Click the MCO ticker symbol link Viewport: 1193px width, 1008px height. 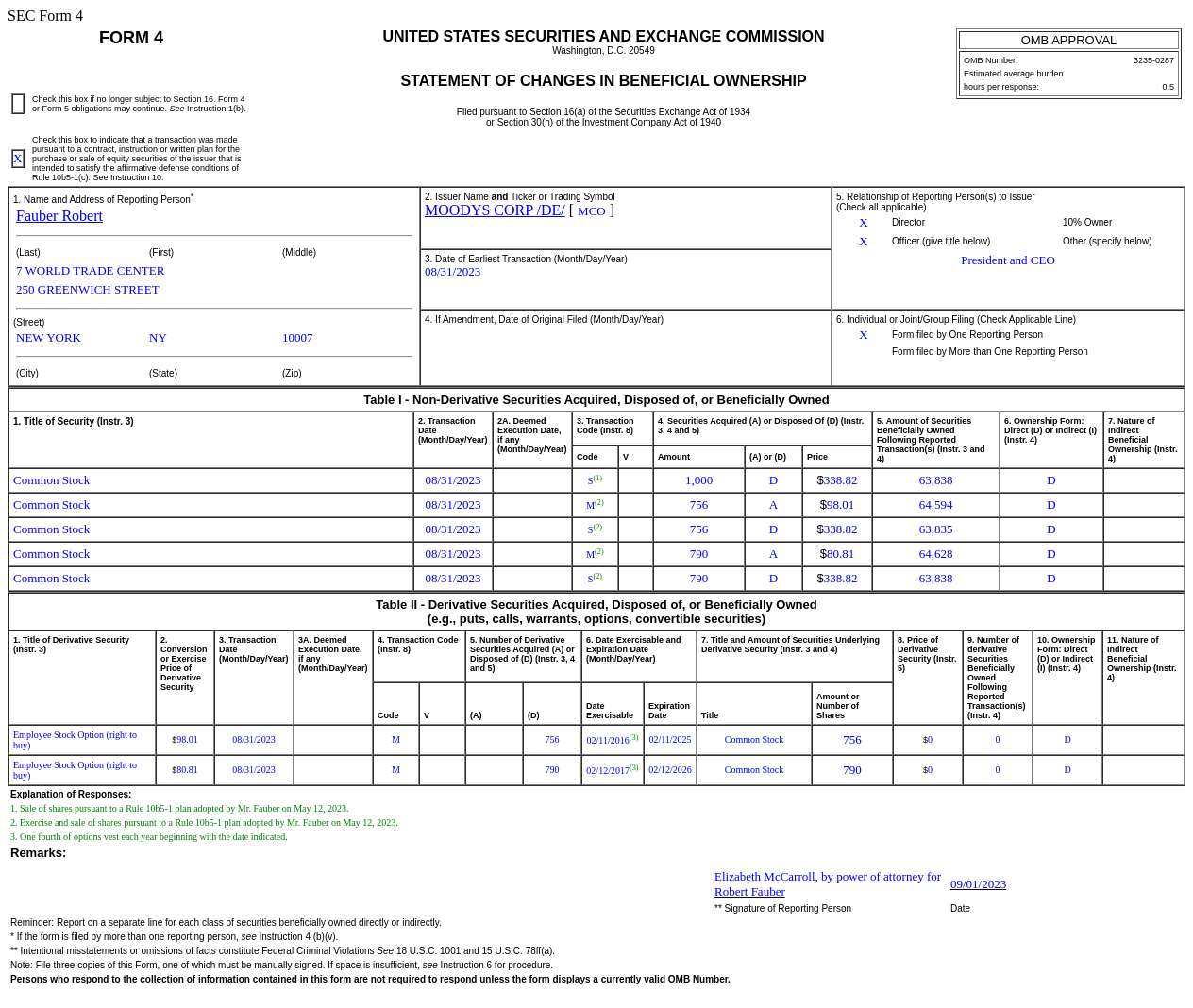coord(591,211)
